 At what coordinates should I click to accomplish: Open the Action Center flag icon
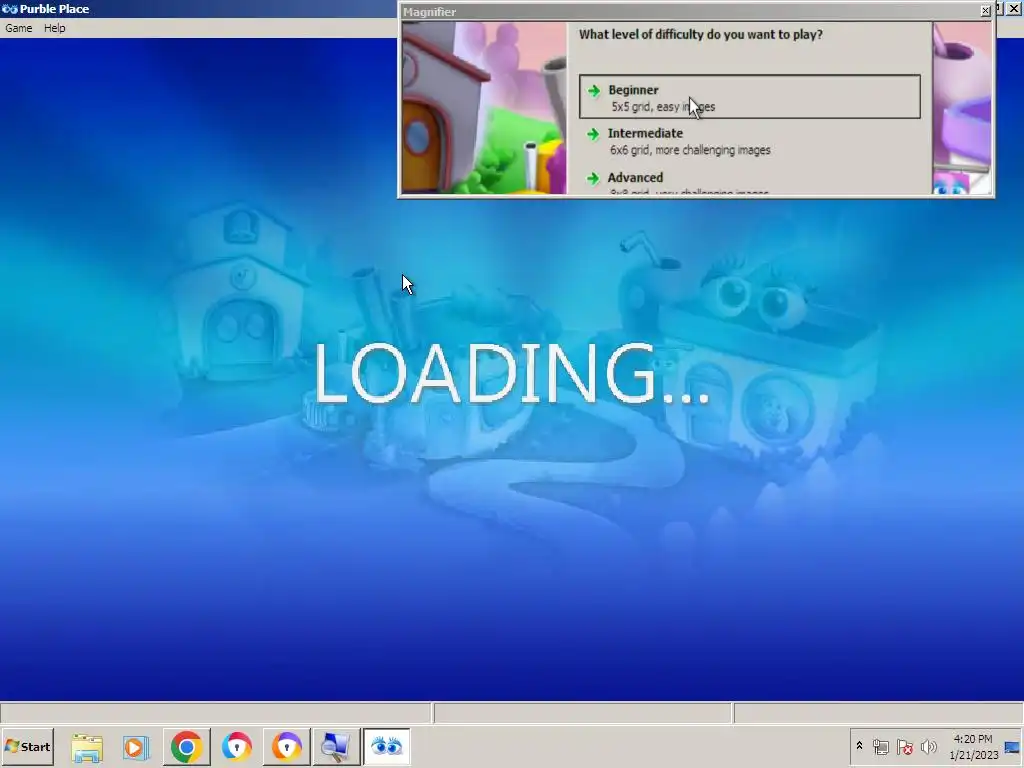pos(904,746)
